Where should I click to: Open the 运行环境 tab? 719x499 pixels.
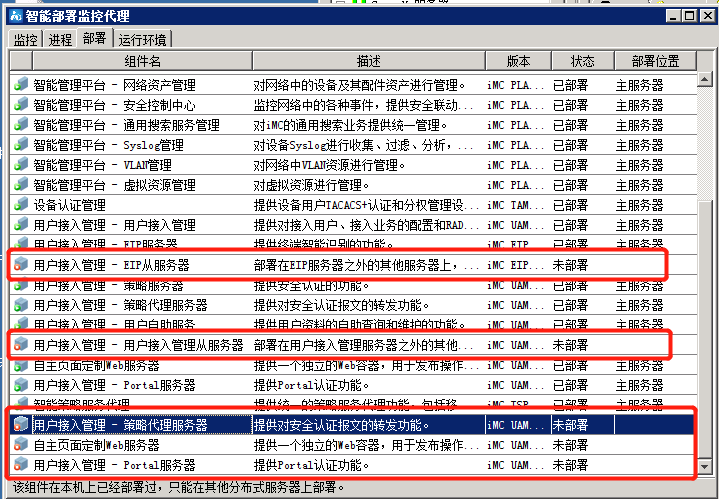142,39
